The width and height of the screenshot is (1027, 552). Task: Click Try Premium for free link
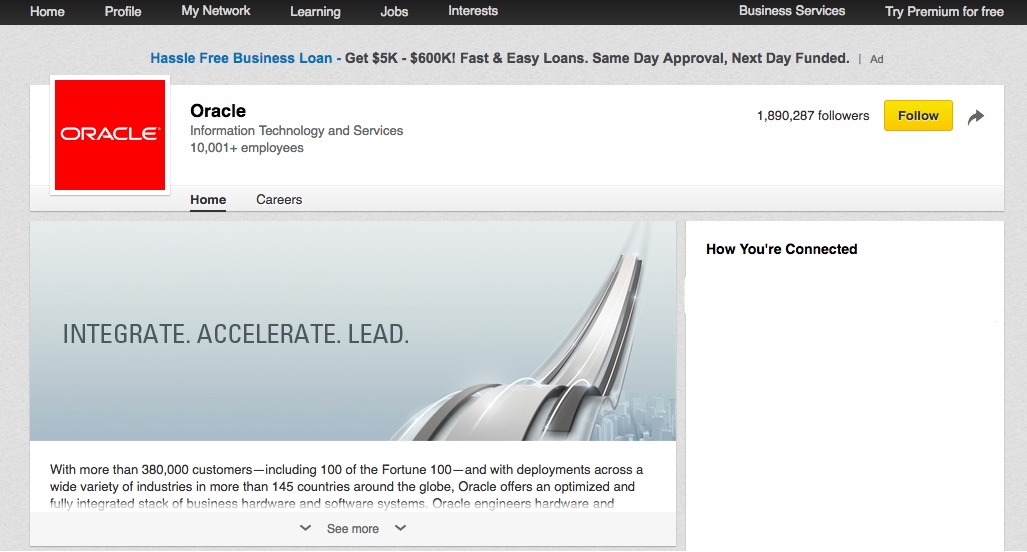(x=944, y=12)
